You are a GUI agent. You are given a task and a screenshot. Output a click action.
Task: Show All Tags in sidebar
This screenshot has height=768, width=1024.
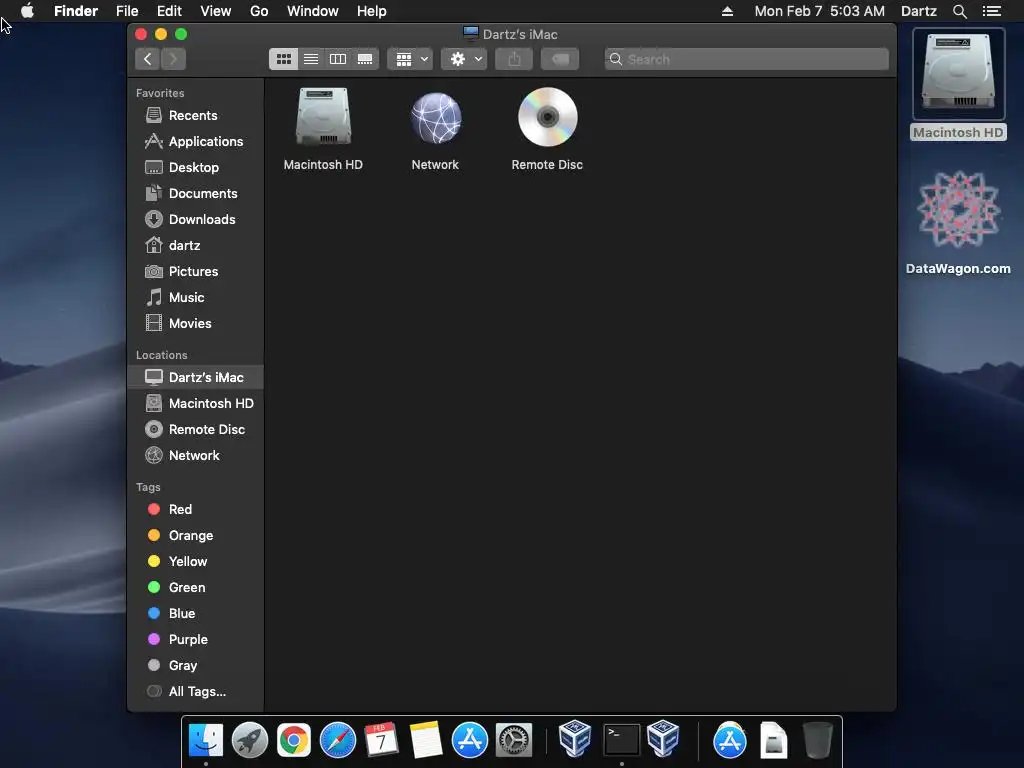point(195,692)
